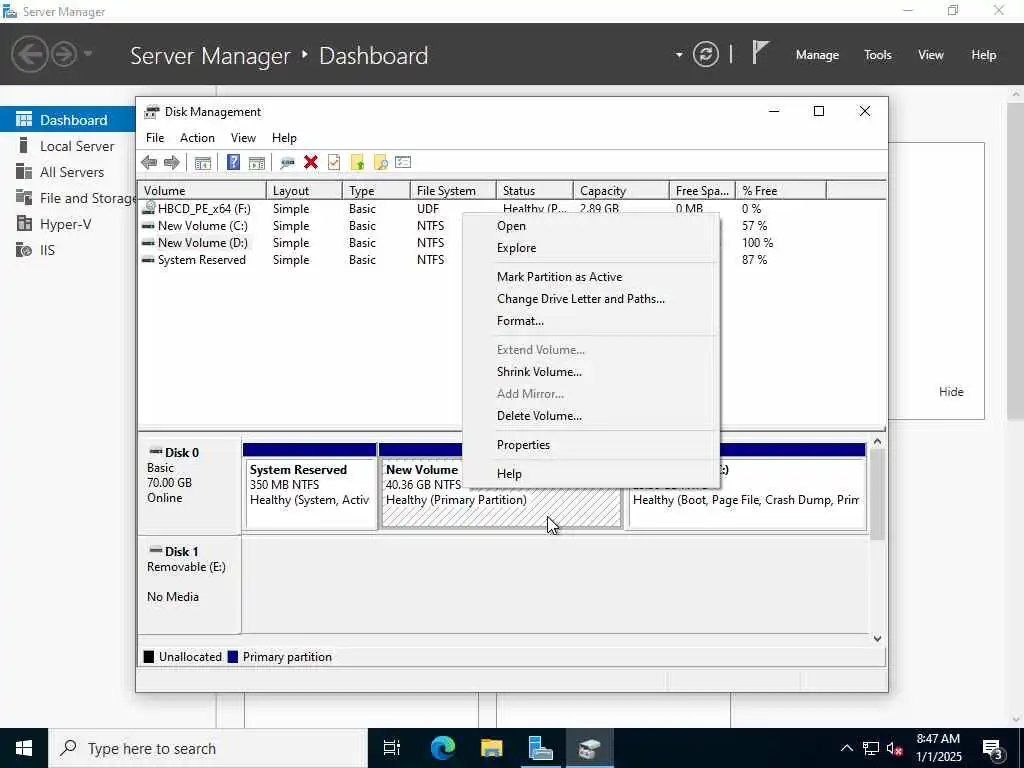Open the View menu in Disk Management
This screenshot has height=768, width=1024.
(x=243, y=138)
